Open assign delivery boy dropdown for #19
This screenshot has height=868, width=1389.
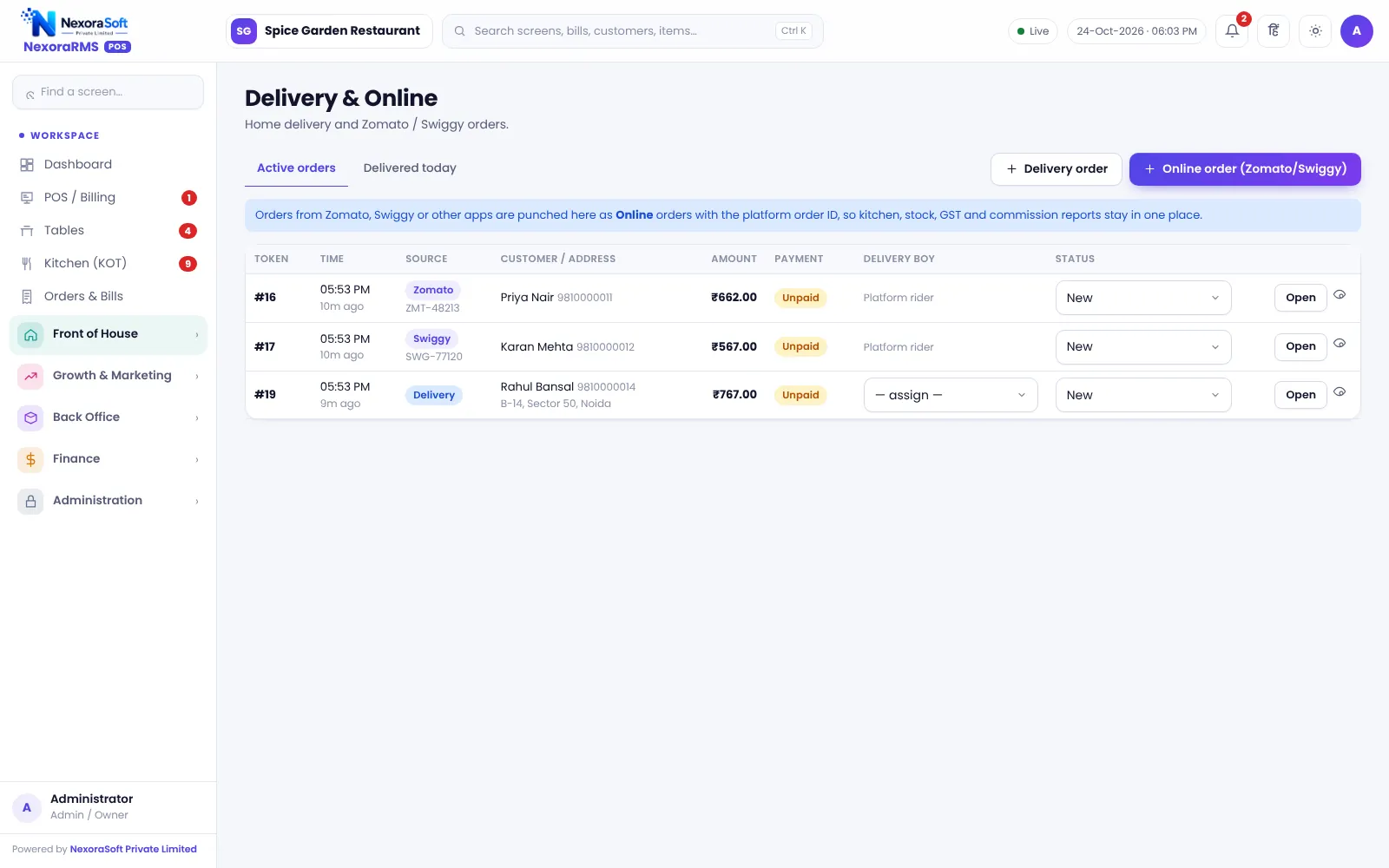coord(951,395)
